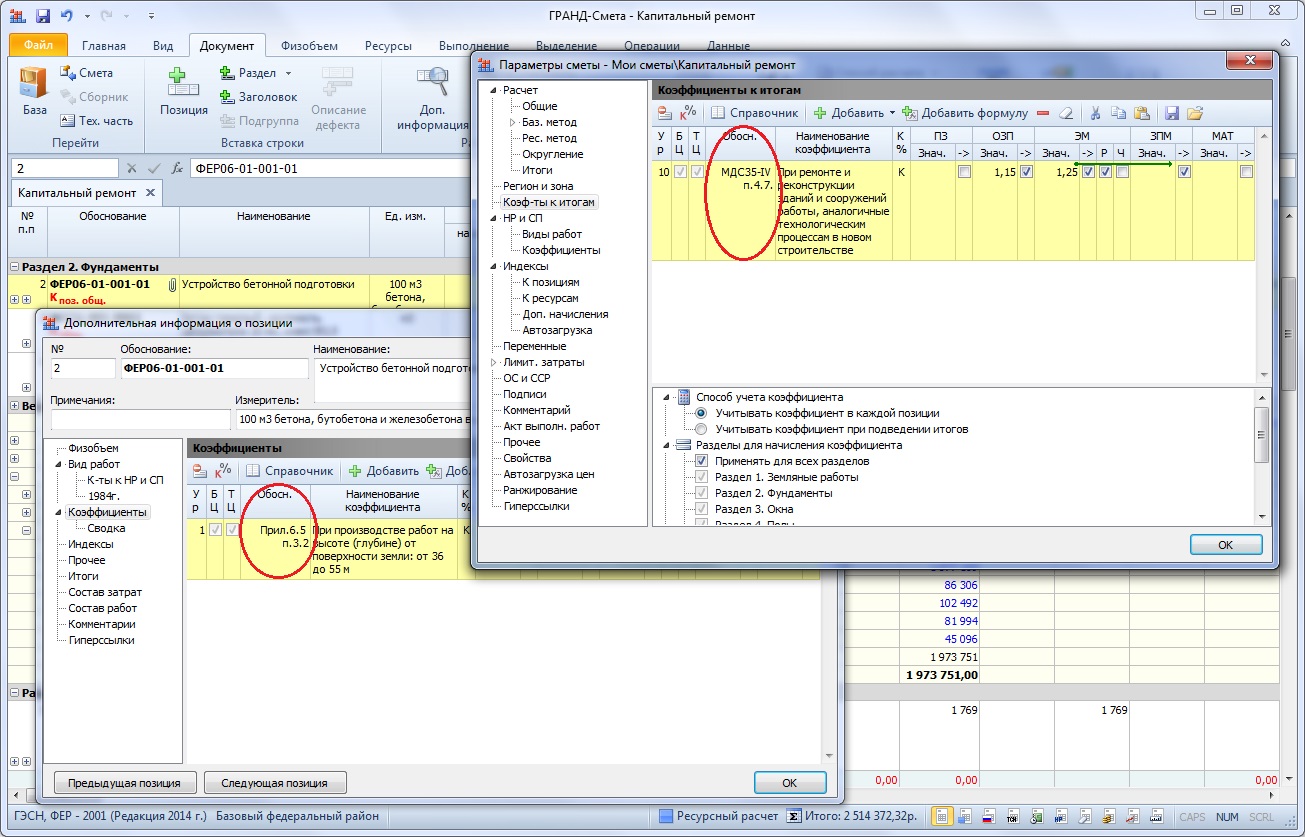Viewport: 1305px width, 837px height.
Task: Toggle Применять для всех разделов checkbox
Action: coord(701,461)
